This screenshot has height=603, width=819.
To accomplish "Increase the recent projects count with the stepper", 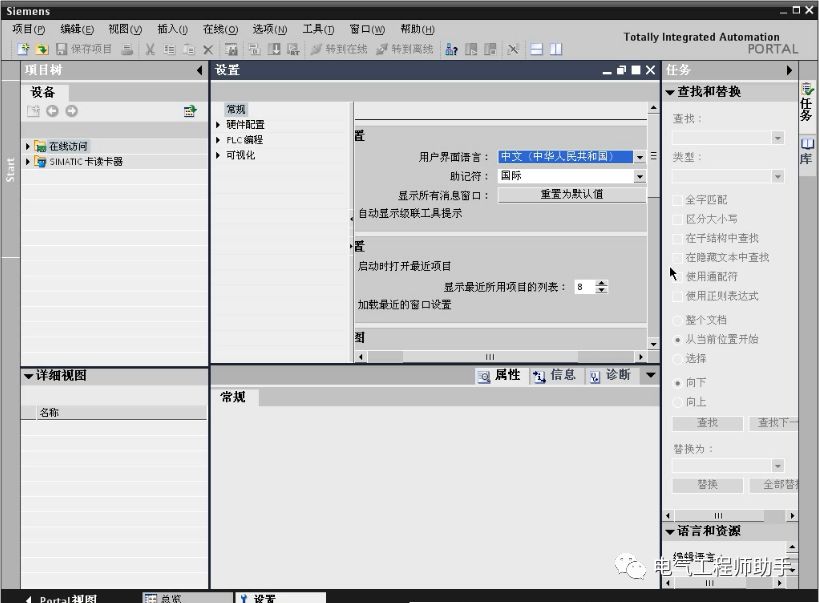I will pyautogui.click(x=601, y=285).
